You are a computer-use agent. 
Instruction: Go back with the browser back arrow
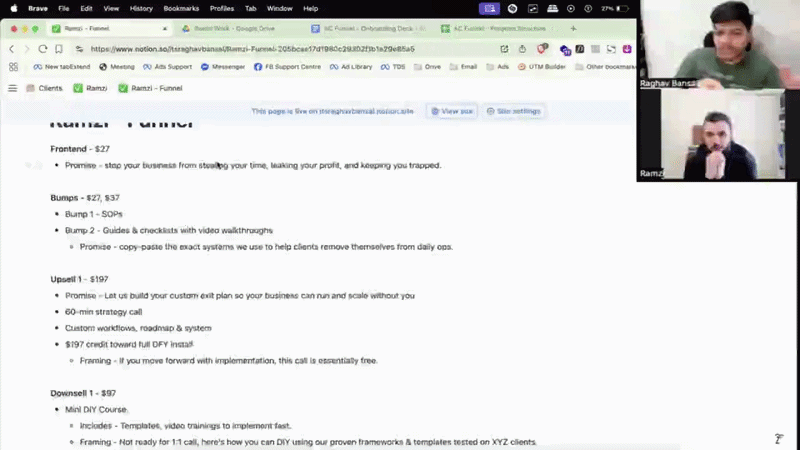12,49
